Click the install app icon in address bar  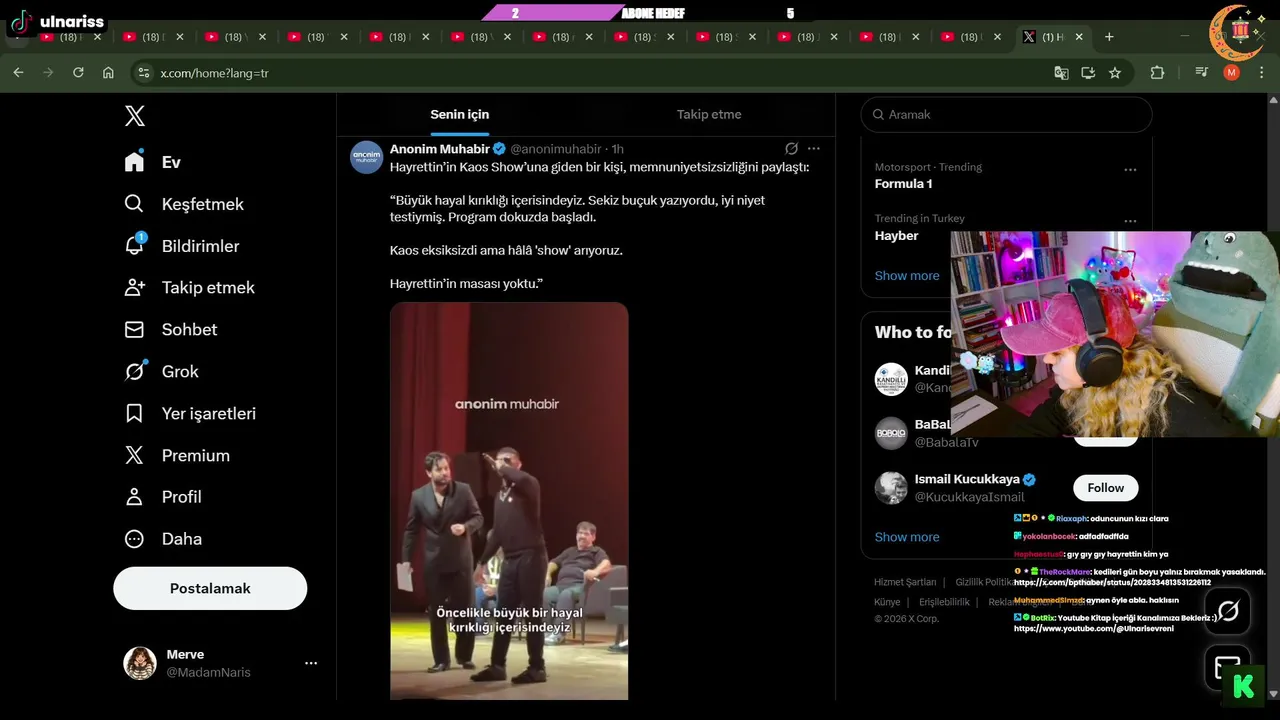pos(1088,72)
